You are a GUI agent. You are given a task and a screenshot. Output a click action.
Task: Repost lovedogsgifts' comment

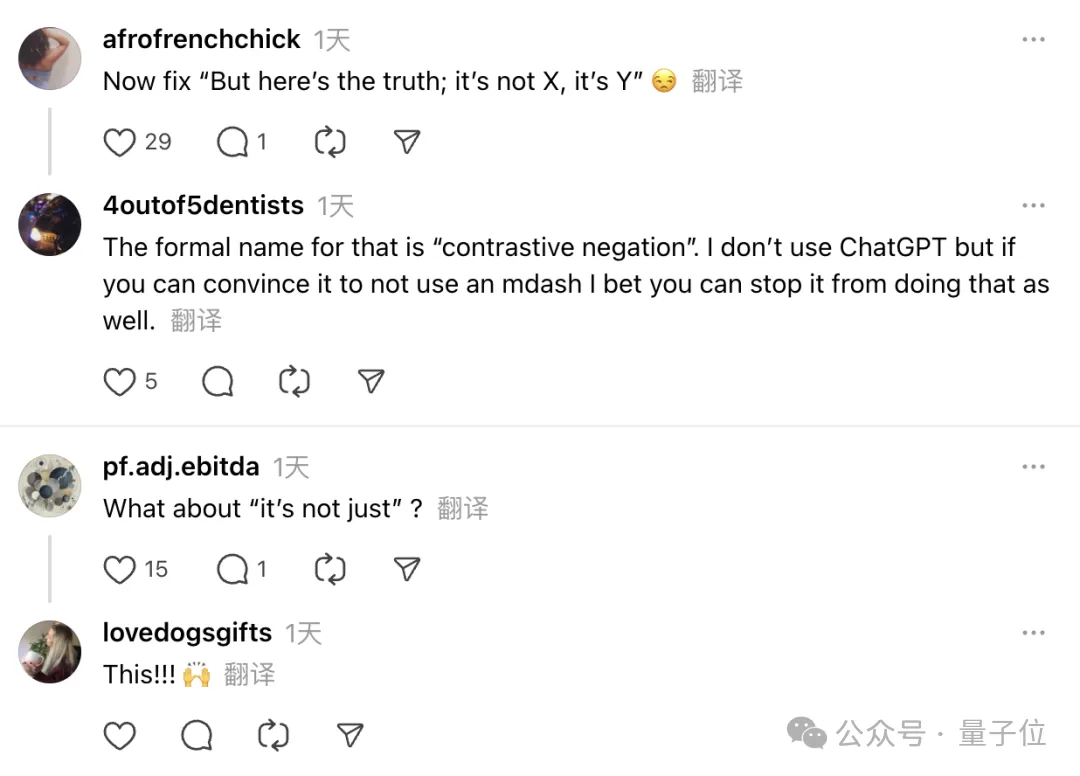(272, 735)
